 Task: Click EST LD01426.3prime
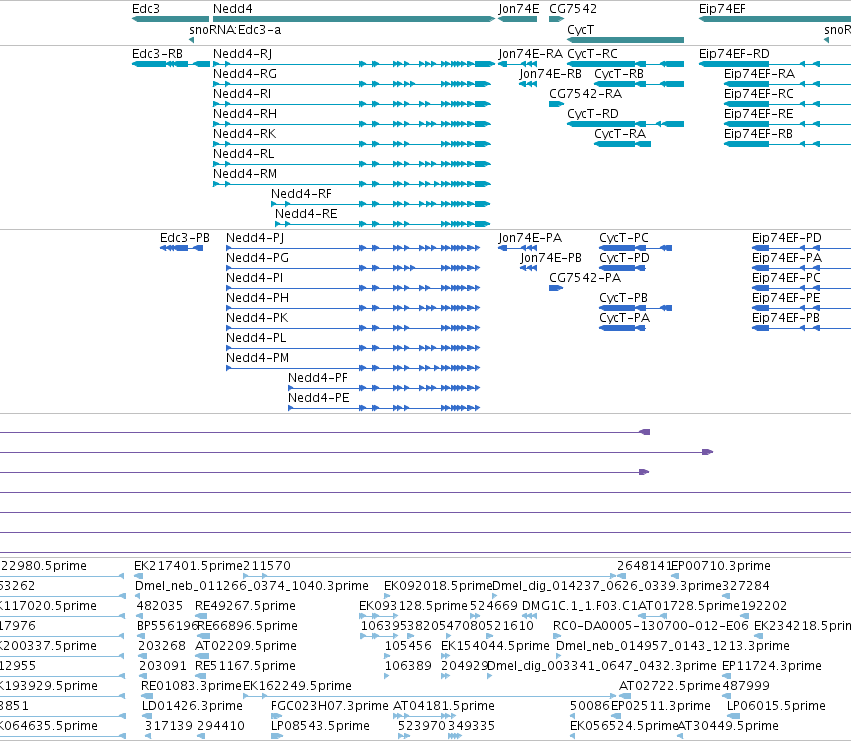(192, 706)
